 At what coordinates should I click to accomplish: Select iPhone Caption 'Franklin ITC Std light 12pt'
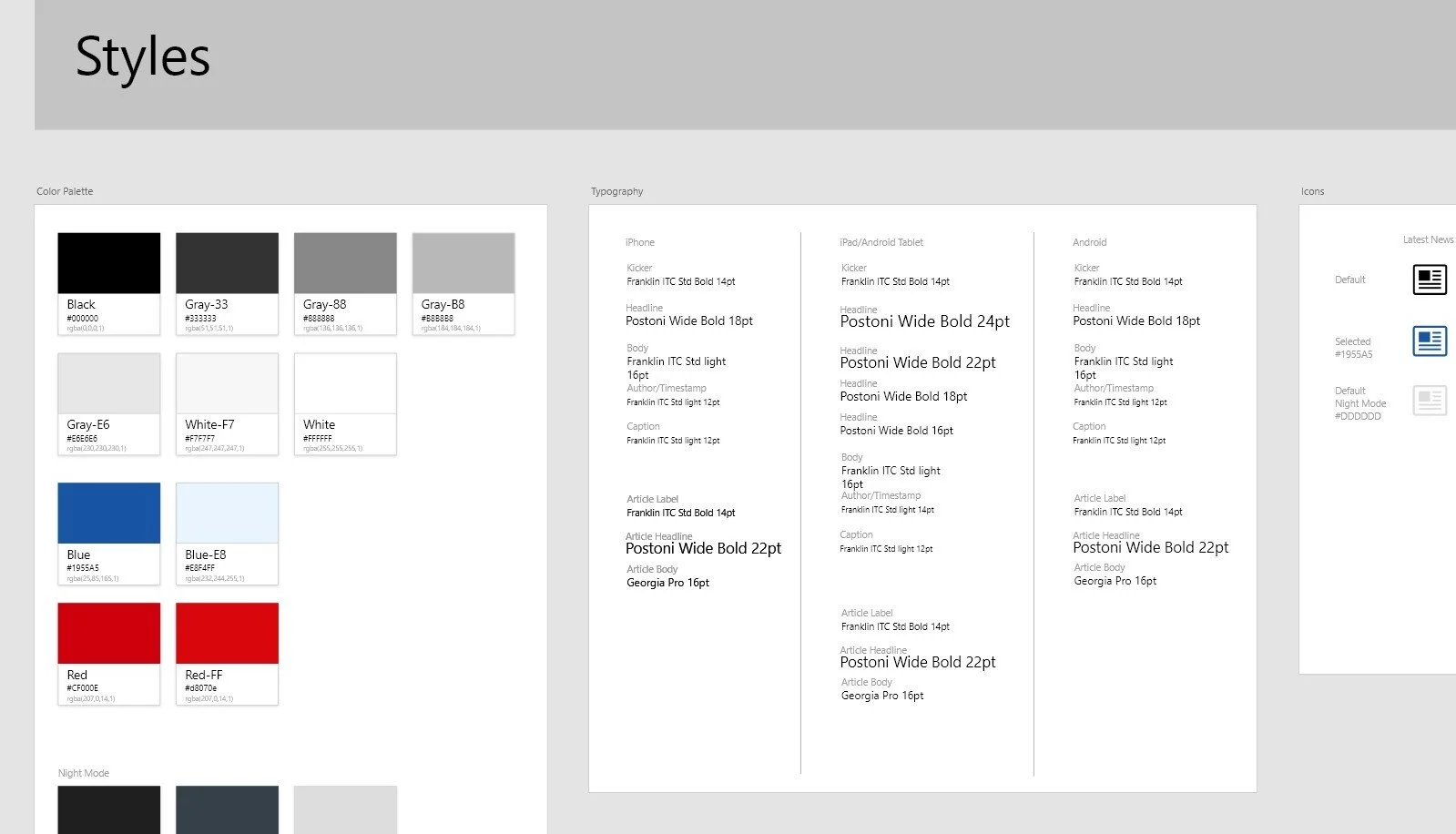(673, 441)
